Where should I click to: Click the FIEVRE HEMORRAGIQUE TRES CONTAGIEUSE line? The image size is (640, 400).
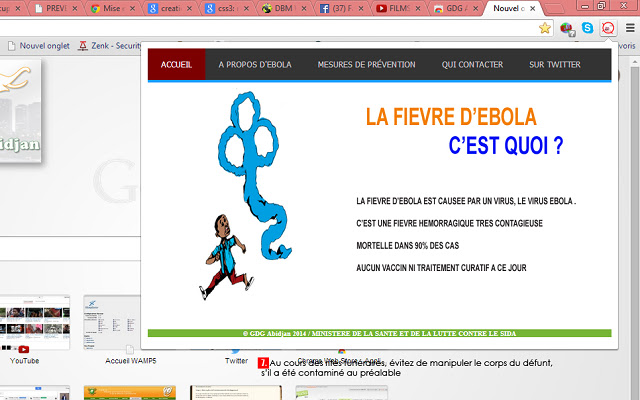coord(449,224)
